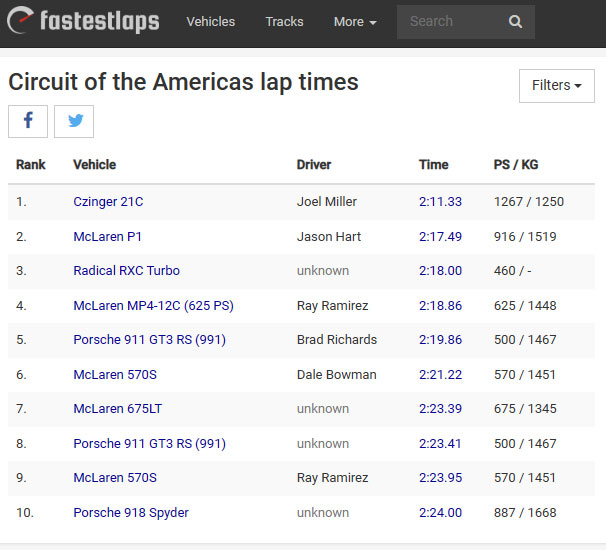Click the PS / KG column header
This screenshot has height=550, width=606.
[516, 165]
